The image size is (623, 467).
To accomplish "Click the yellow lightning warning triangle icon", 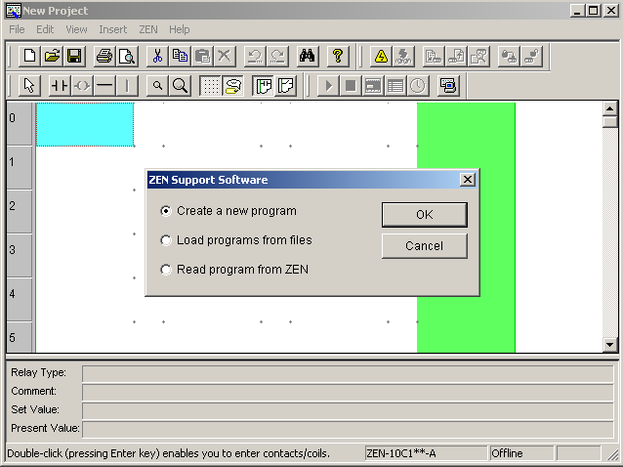I will point(381,56).
